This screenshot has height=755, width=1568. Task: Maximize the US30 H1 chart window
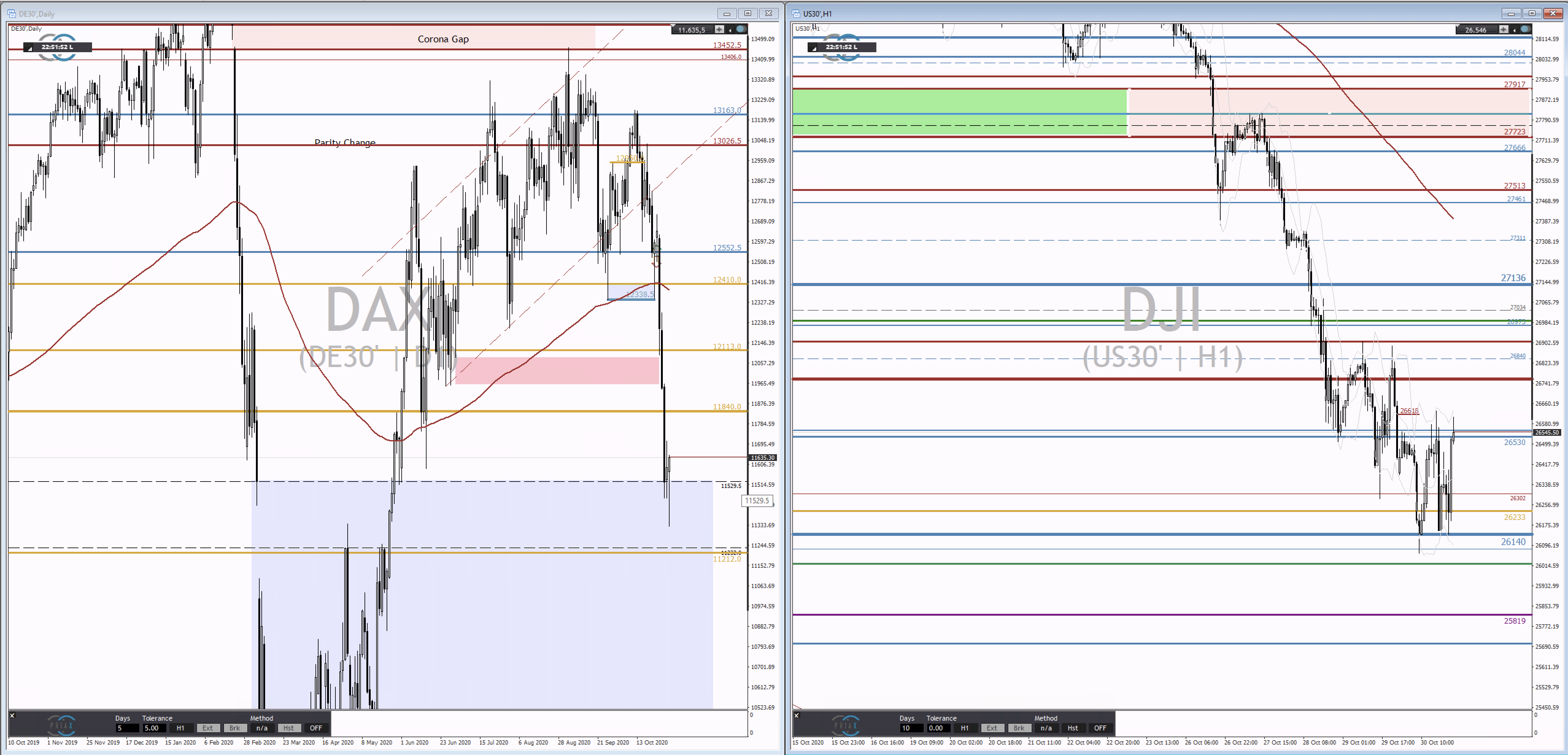point(1532,14)
